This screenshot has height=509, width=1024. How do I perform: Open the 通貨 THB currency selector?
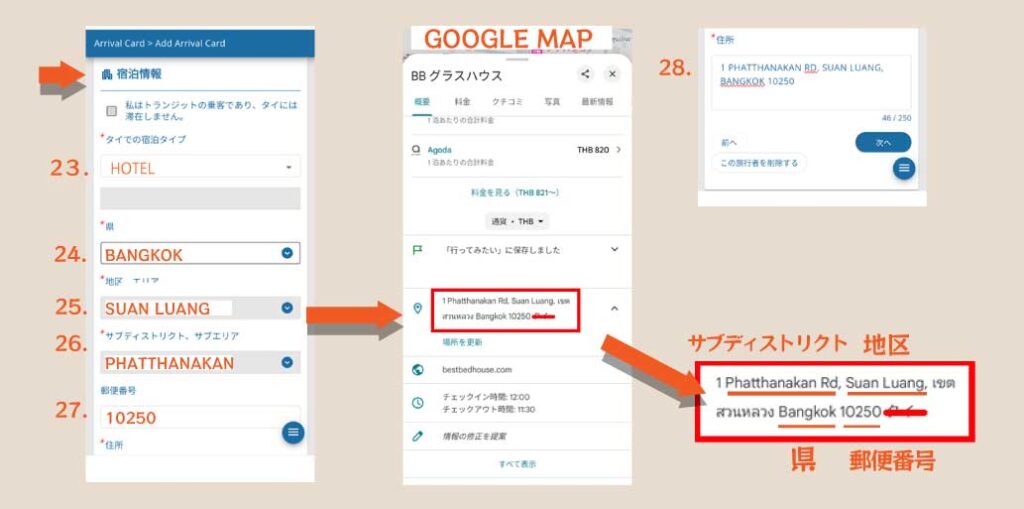pyautogui.click(x=517, y=222)
